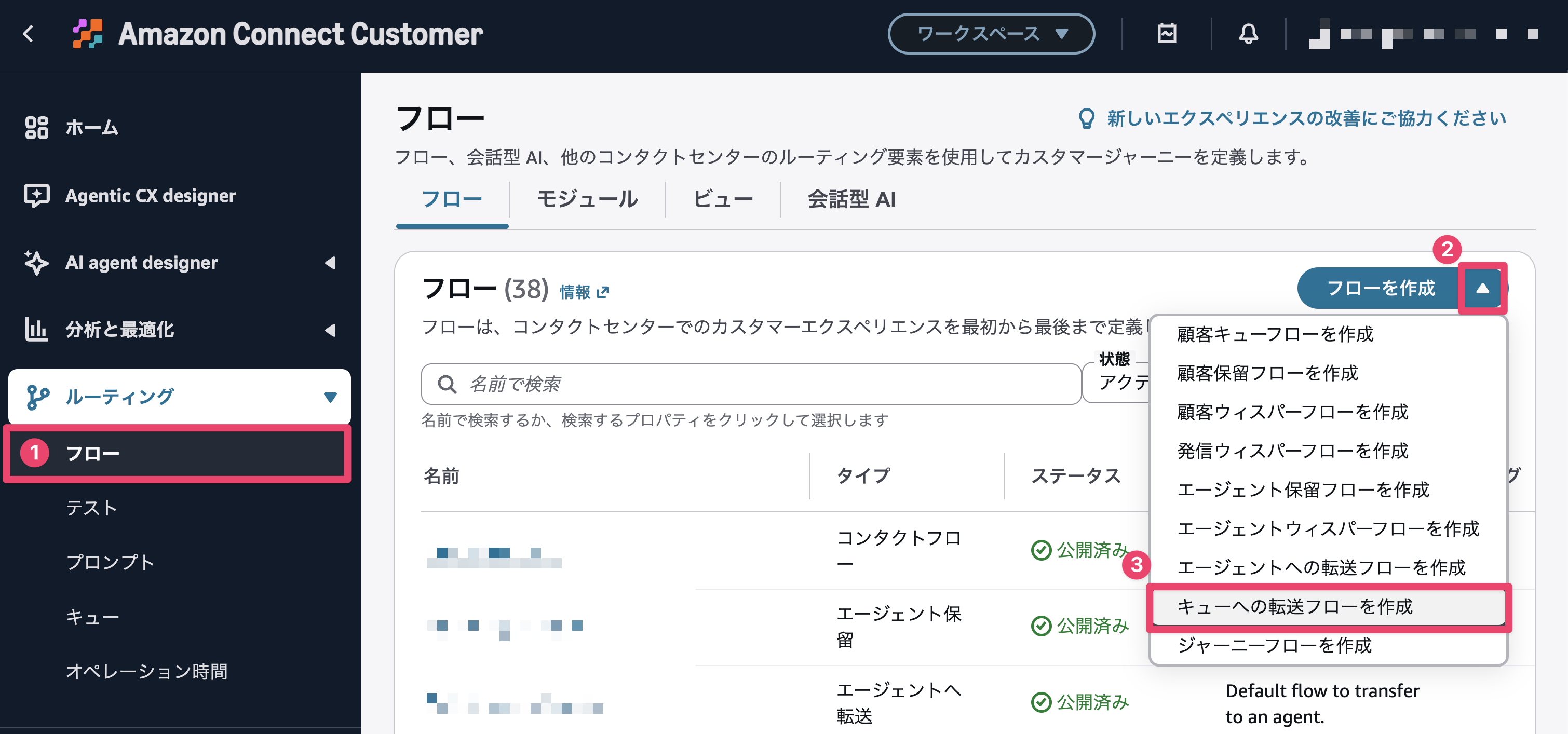
Task: Switch to the 会話型 AI tab
Action: (851, 200)
